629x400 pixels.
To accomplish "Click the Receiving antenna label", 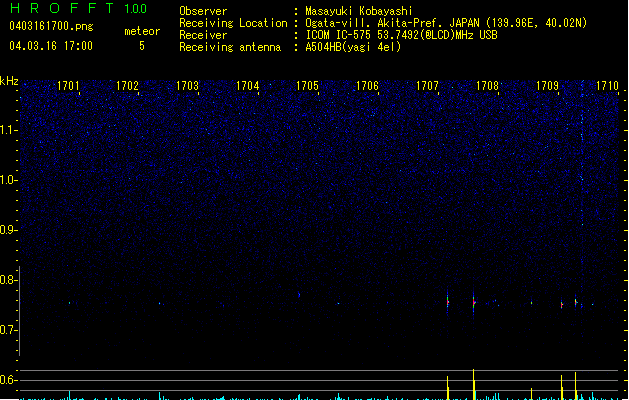I will 230,47.
